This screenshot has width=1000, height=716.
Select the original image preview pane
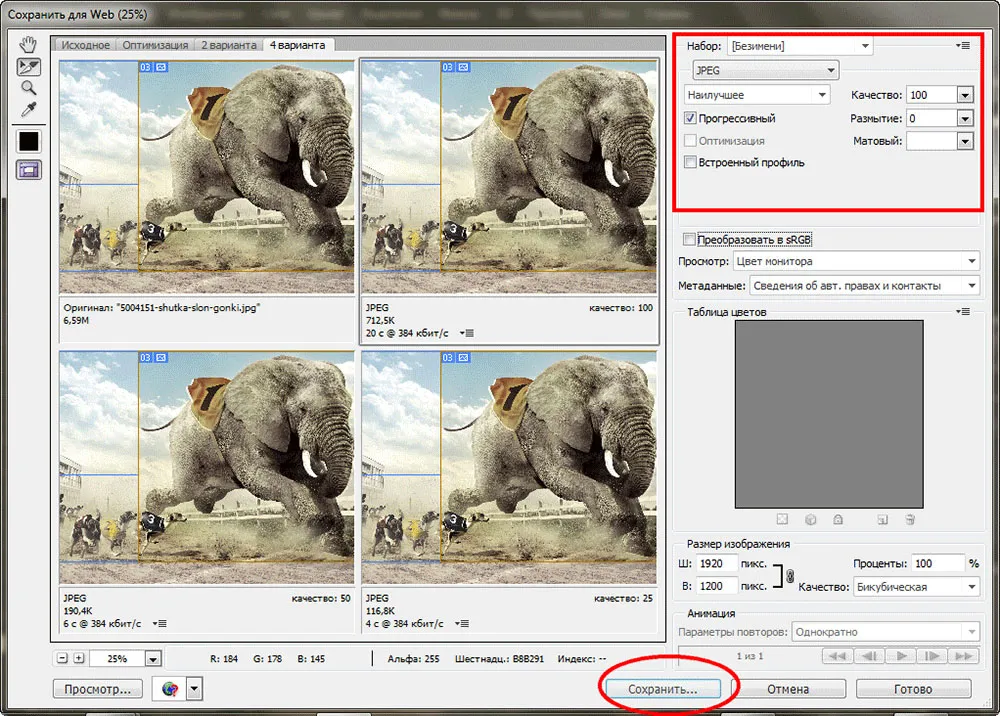click(207, 177)
